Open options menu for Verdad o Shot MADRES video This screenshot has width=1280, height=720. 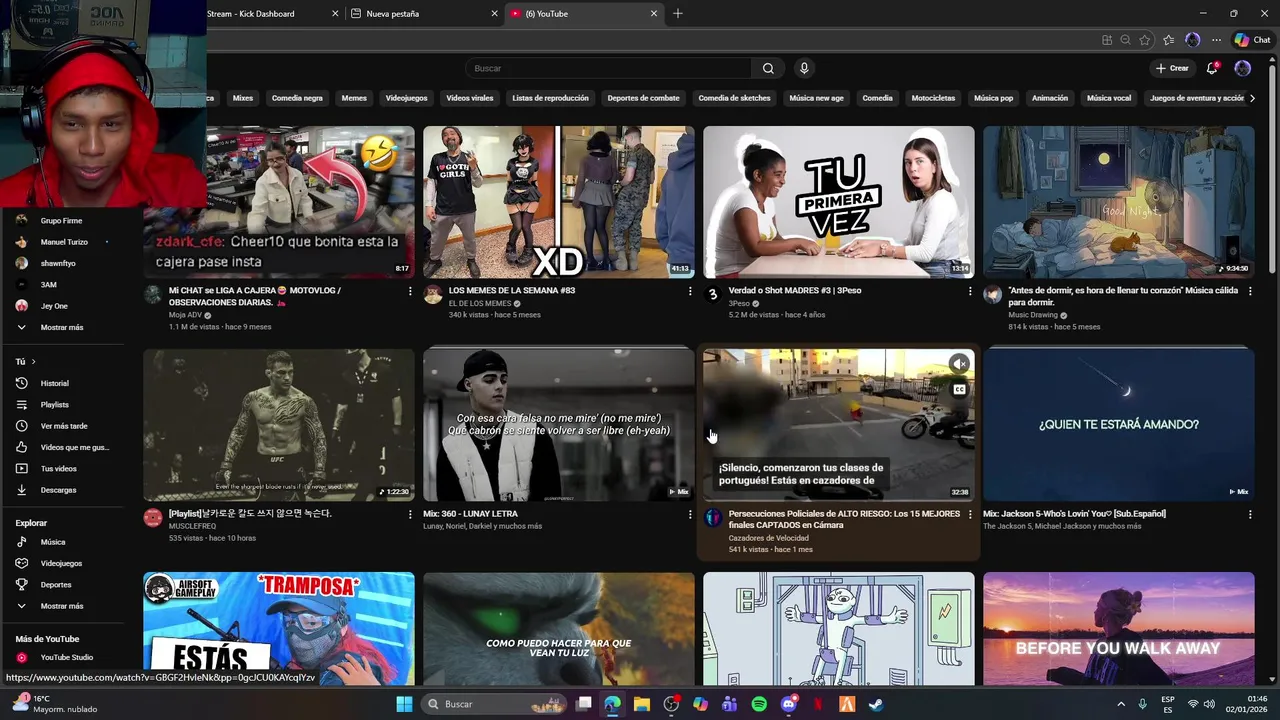(x=969, y=291)
